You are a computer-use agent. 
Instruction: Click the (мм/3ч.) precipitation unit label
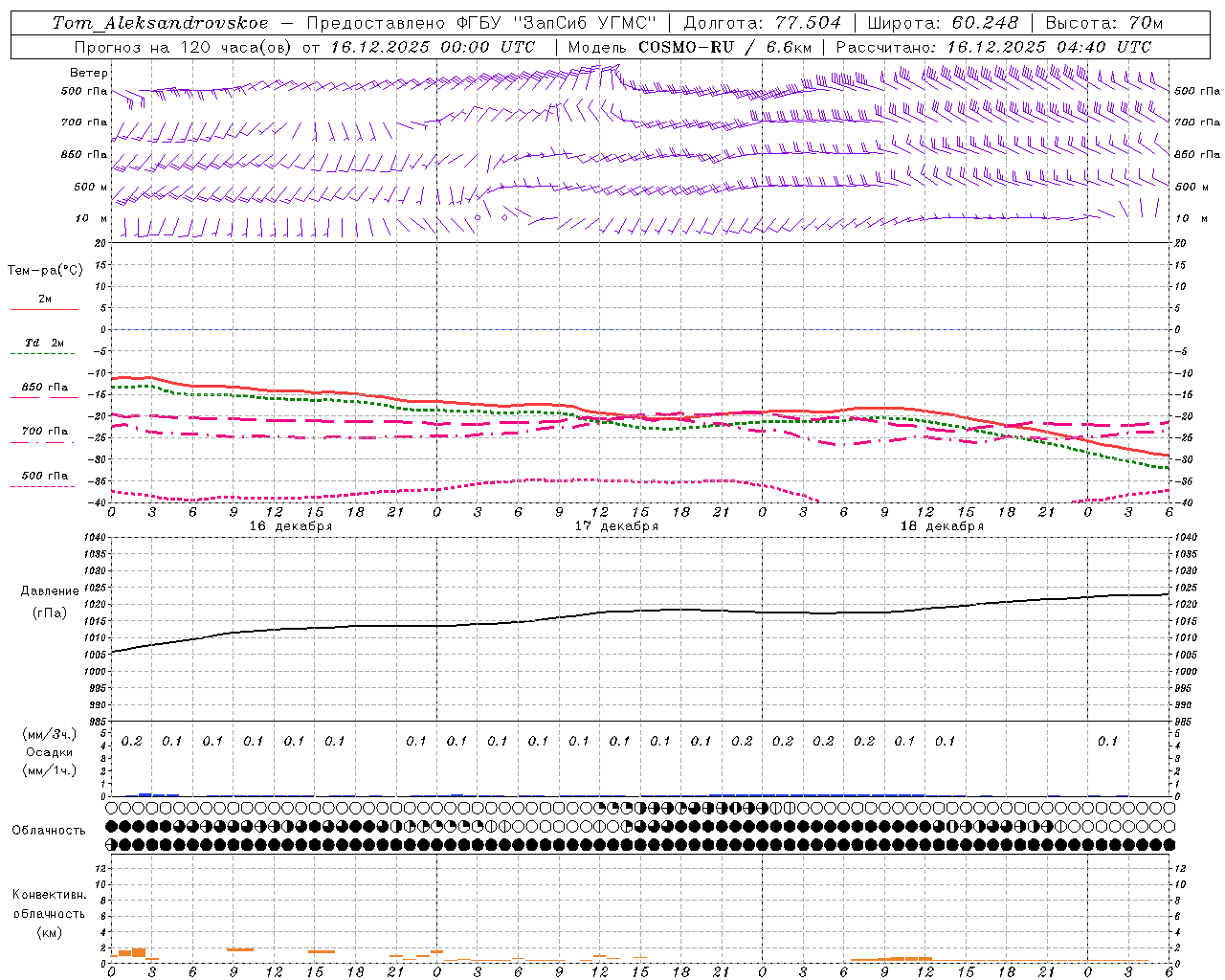[x=51, y=734]
